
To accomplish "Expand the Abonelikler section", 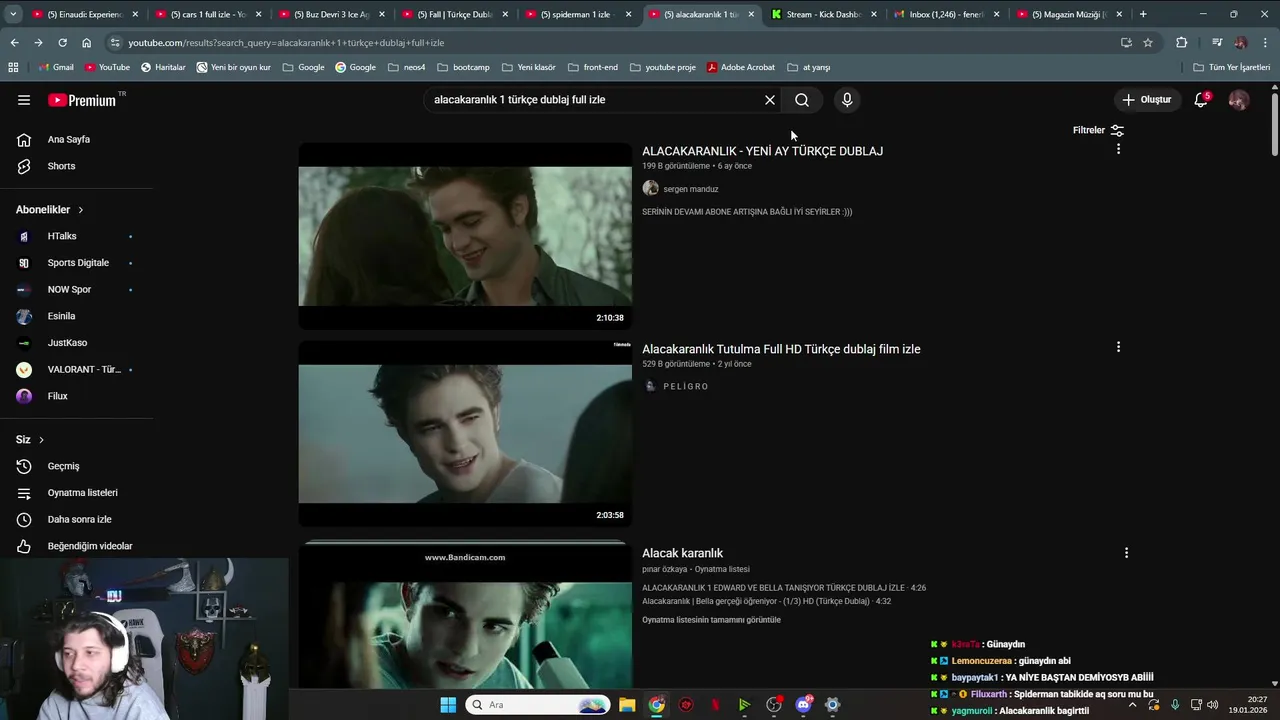I will click(x=50, y=209).
